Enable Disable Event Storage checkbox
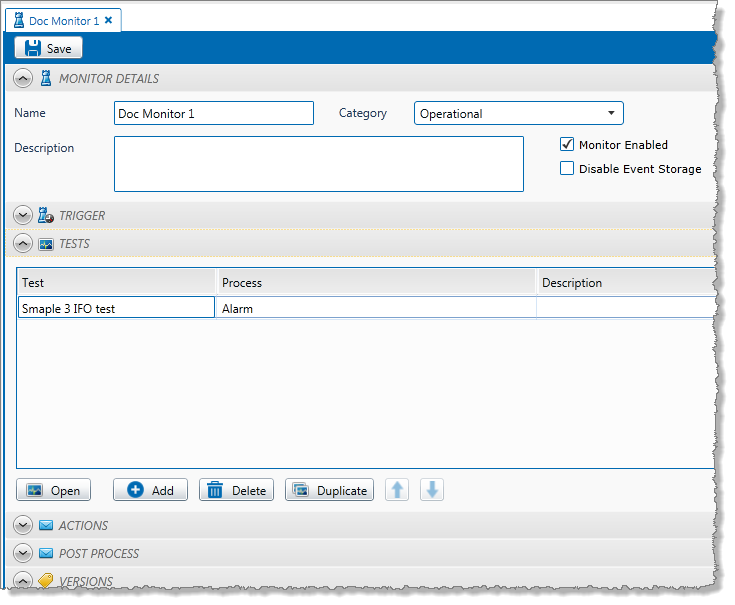This screenshot has width=735, height=605. point(567,169)
